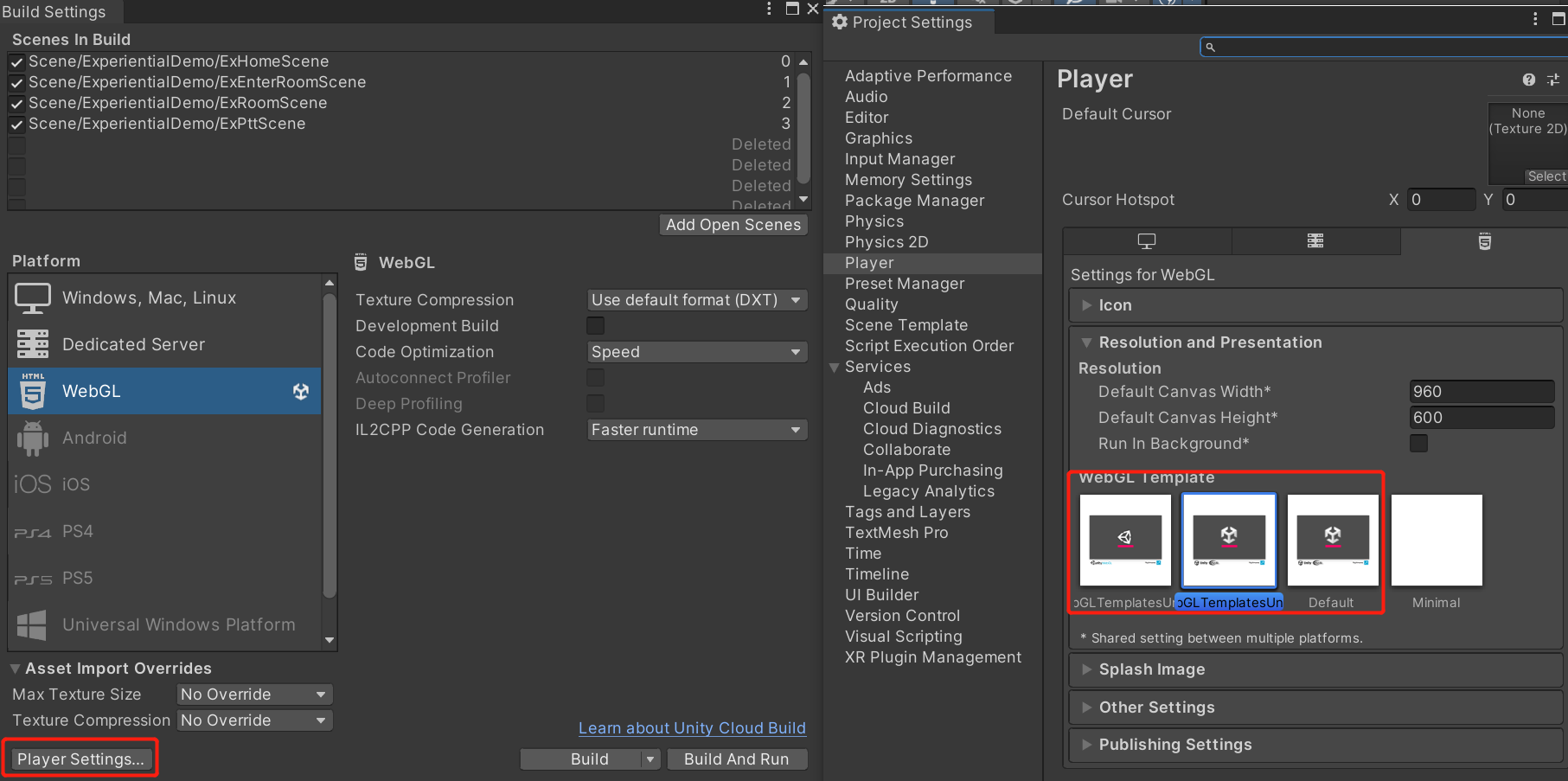Select Quality in the Project Settings list
This screenshot has width=1568, height=781.
871,304
